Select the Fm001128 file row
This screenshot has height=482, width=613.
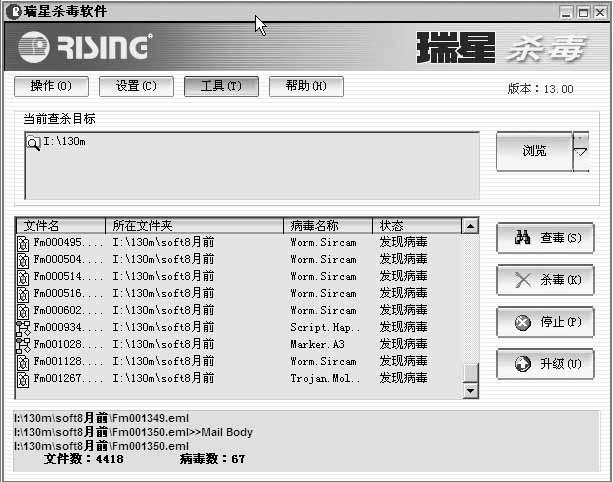point(239,362)
